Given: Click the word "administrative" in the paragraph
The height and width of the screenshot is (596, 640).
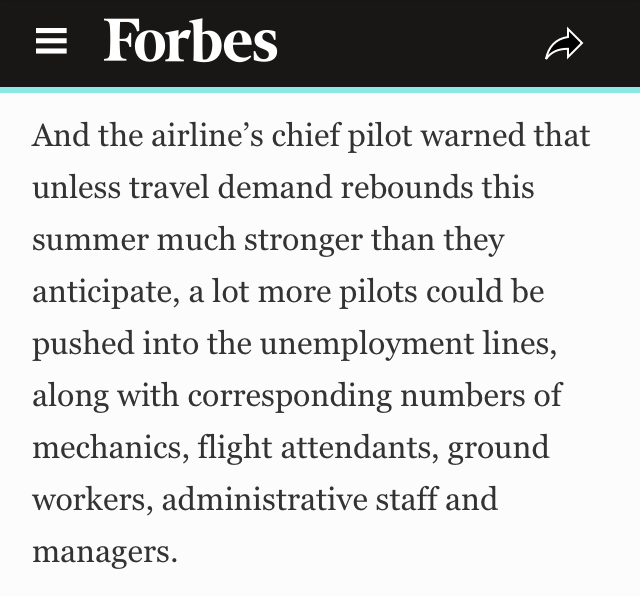Looking at the screenshot, I should [264, 499].
